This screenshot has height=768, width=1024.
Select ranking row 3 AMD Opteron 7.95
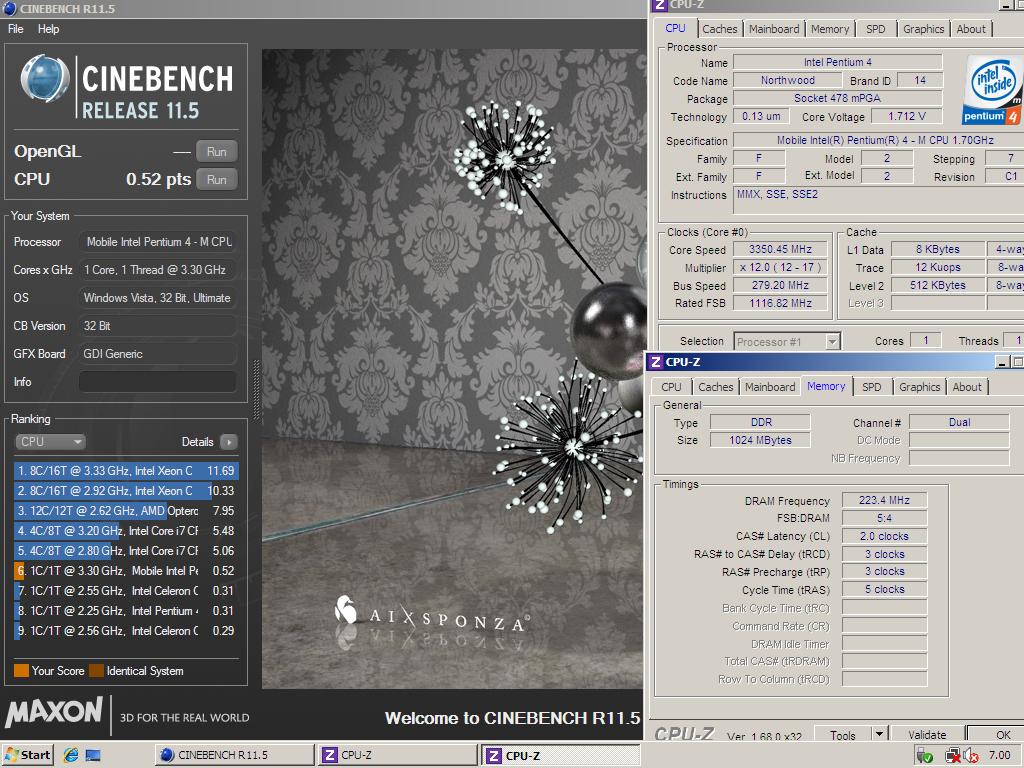pyautogui.click(x=126, y=511)
